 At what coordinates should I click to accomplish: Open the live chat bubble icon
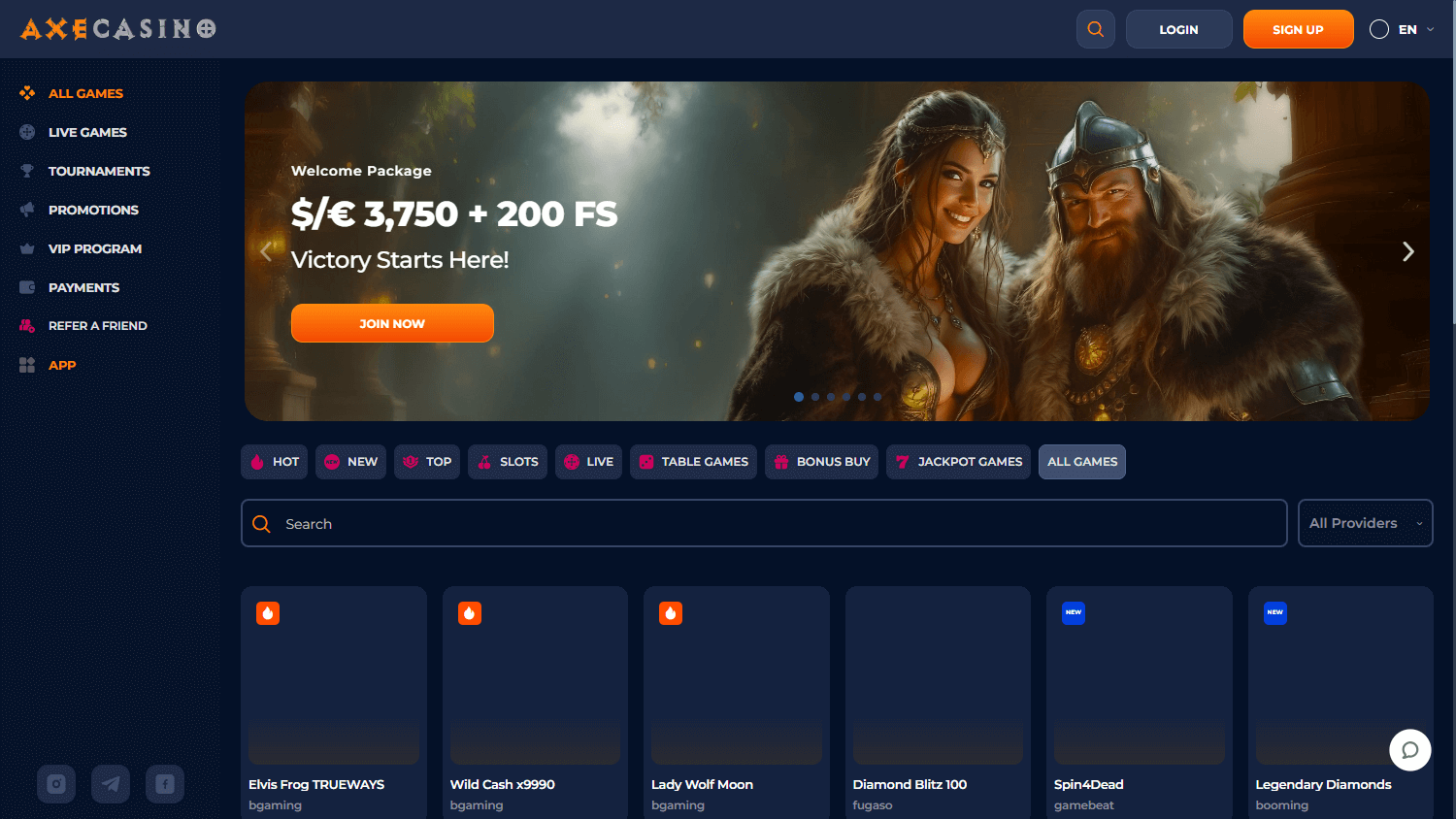coord(1409,750)
